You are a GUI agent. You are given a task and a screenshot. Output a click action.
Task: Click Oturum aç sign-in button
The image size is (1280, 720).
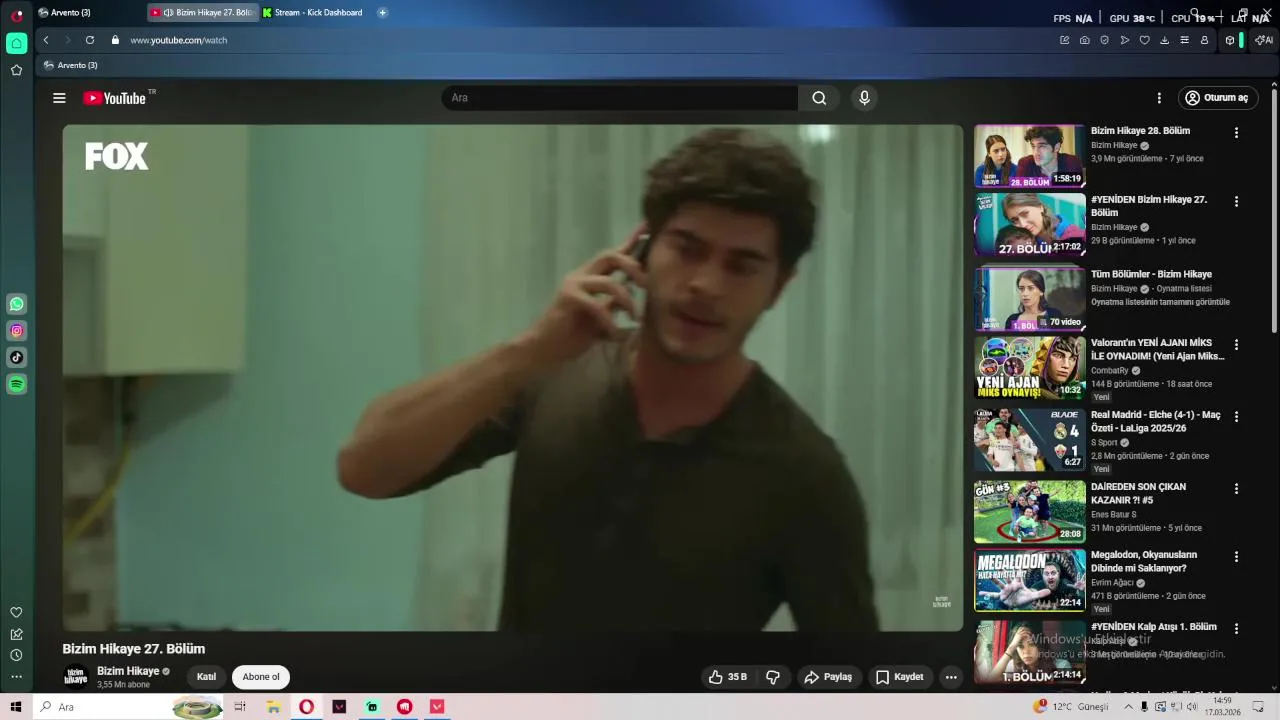(1217, 98)
